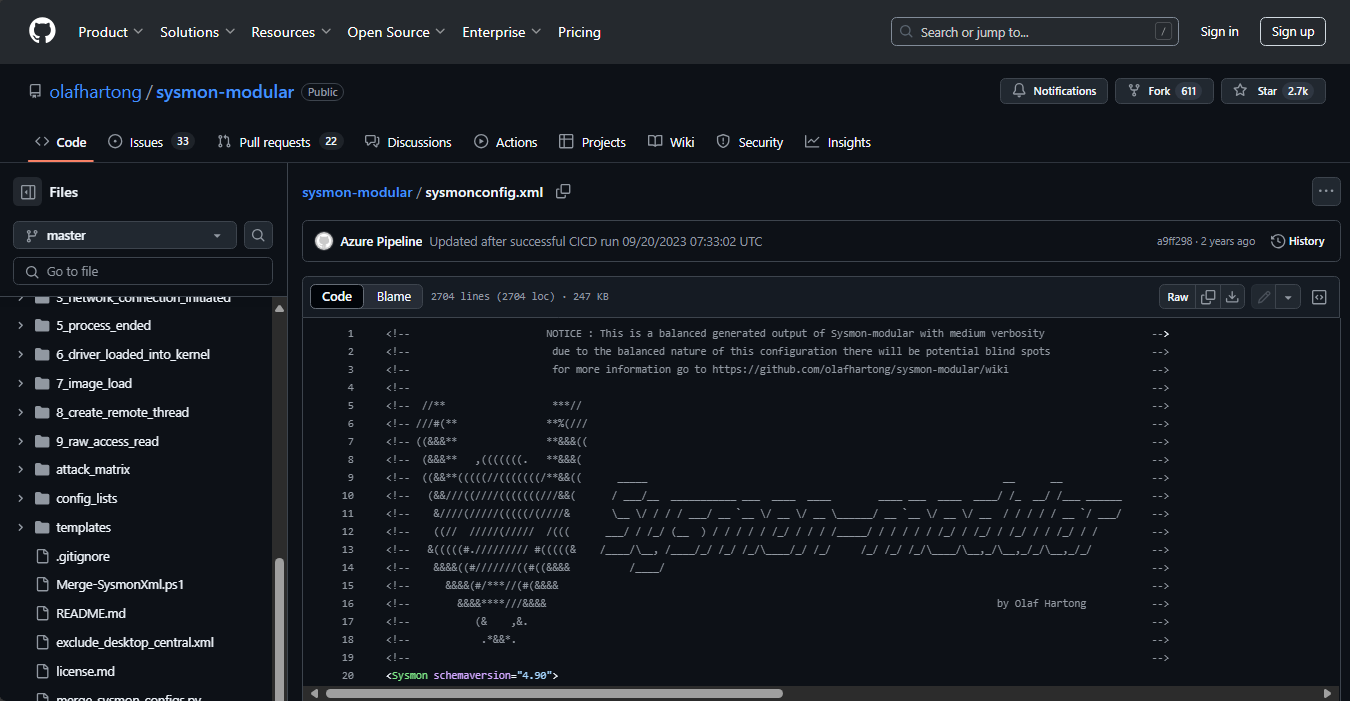This screenshot has height=701, width=1350.
Task: Open the master branch dropdown
Action: [125, 236]
